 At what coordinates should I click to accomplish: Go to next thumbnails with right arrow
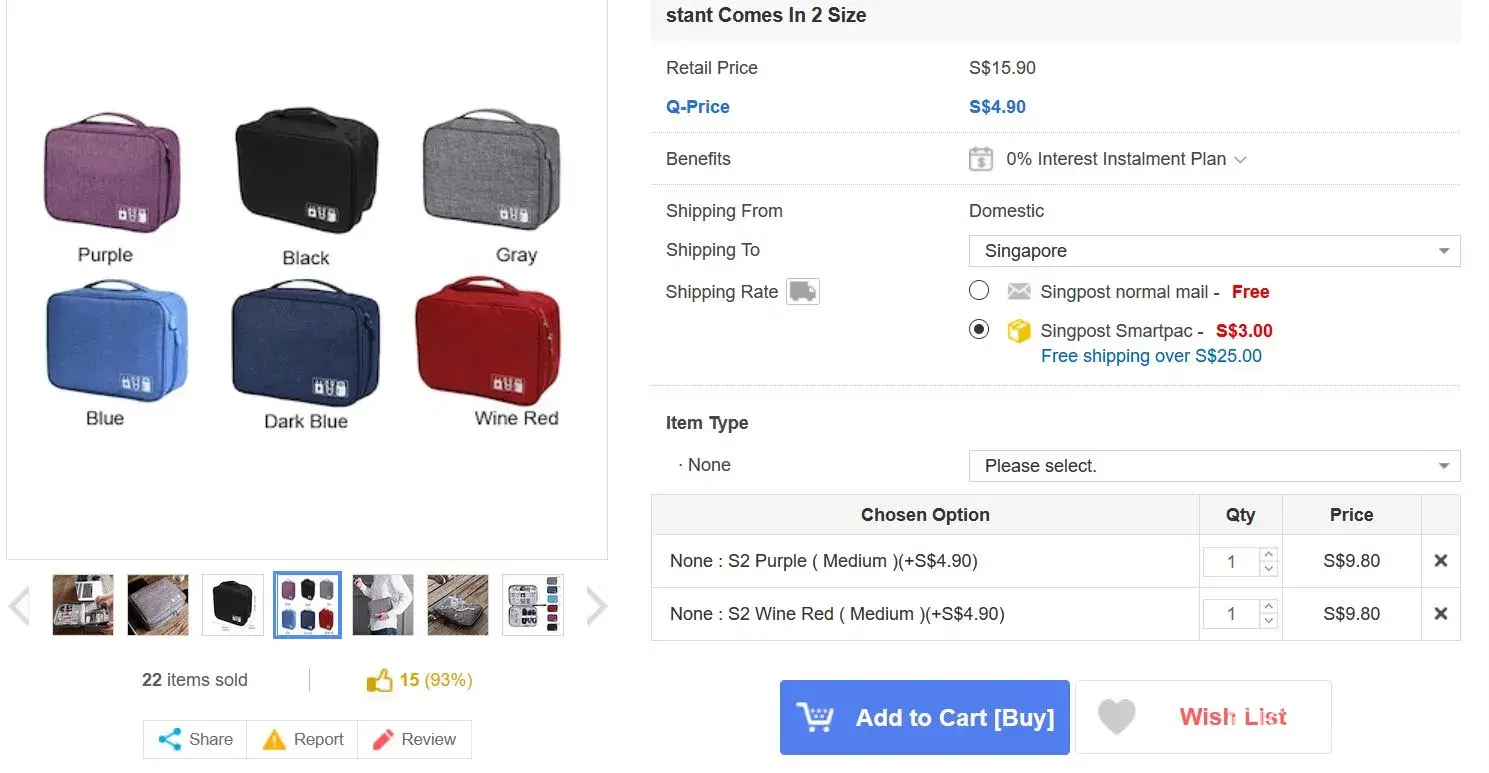tap(596, 605)
